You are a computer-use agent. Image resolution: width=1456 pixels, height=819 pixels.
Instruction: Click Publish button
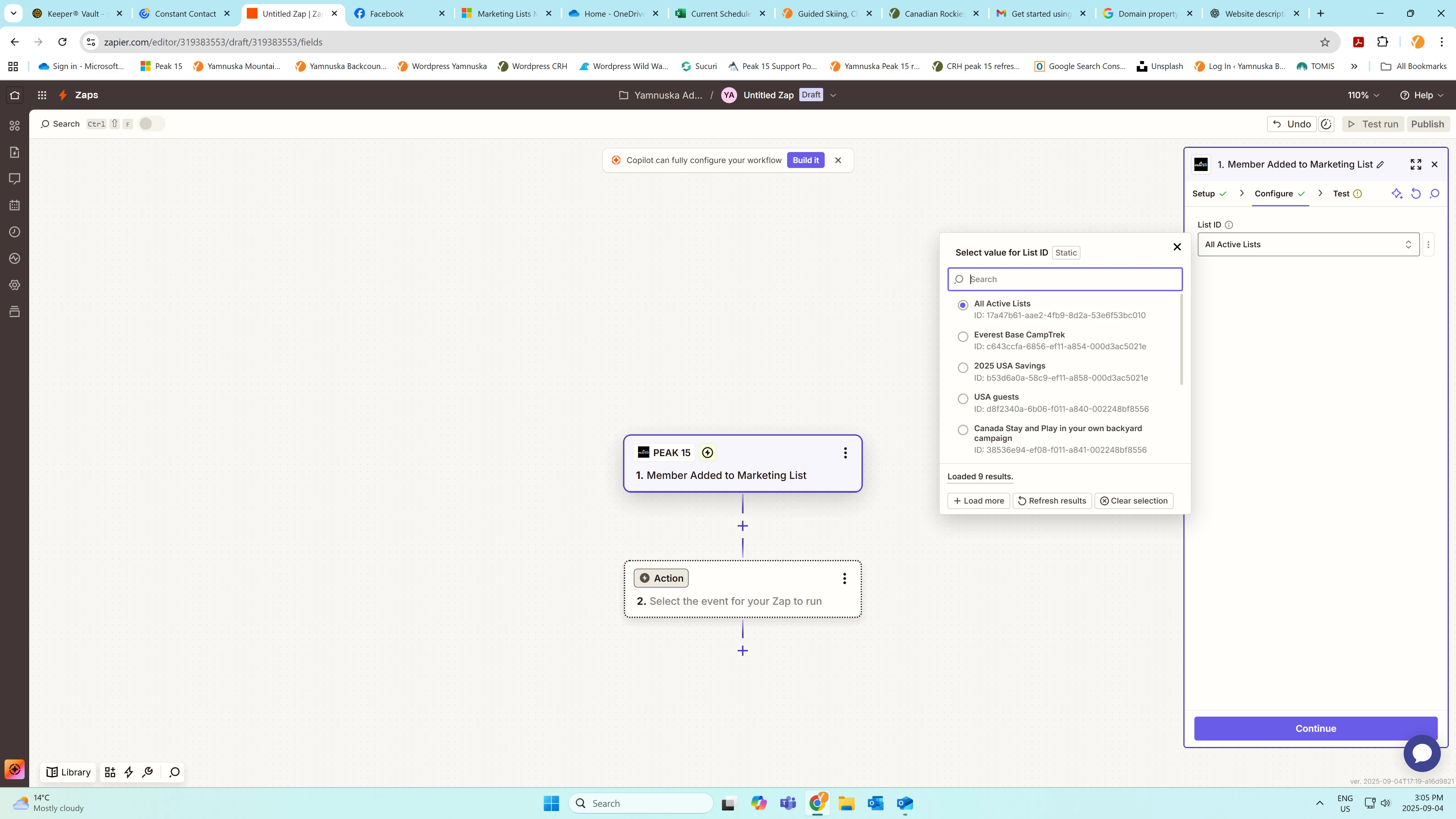1427,124
